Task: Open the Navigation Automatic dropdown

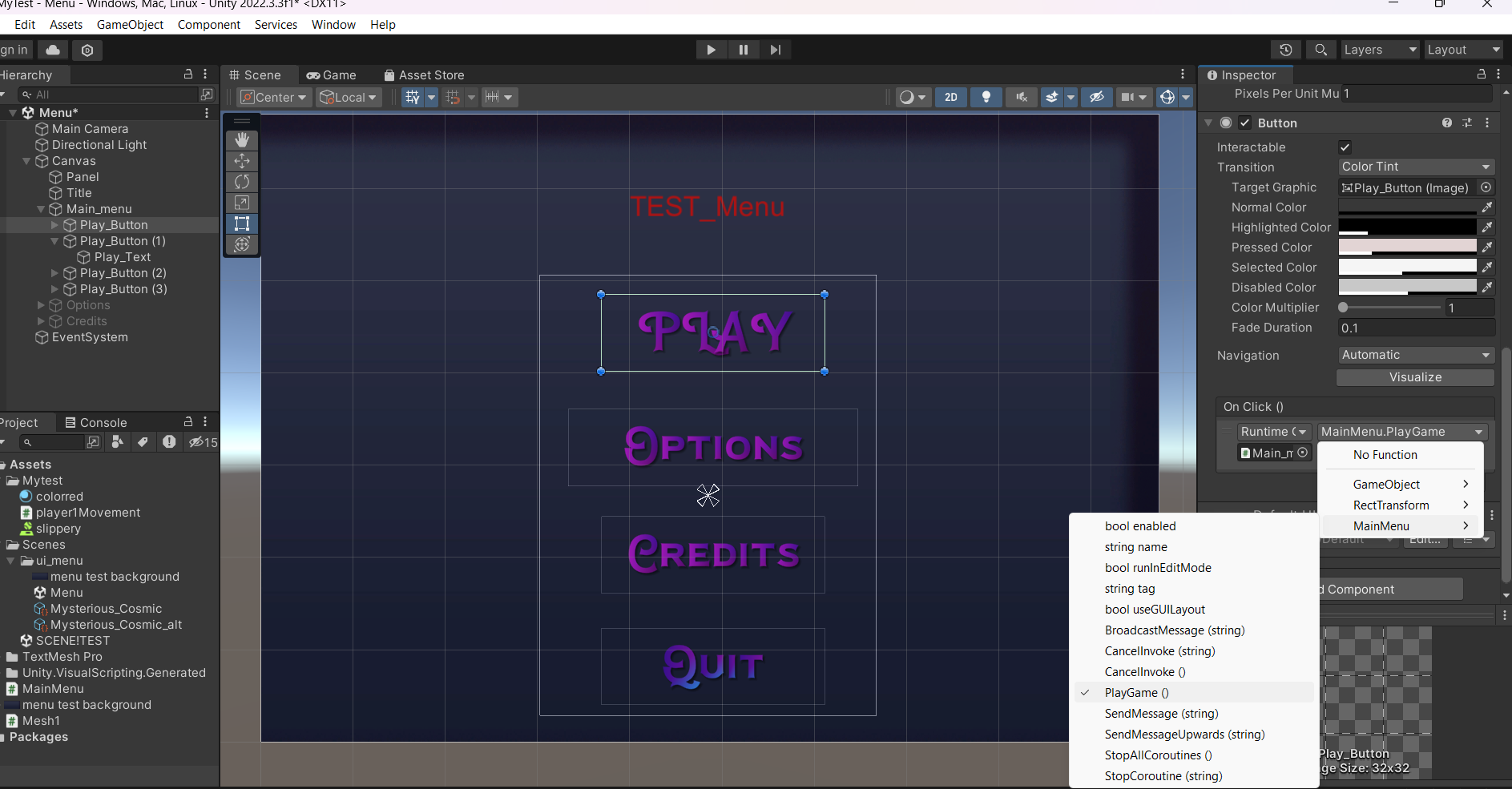Action: click(1416, 355)
